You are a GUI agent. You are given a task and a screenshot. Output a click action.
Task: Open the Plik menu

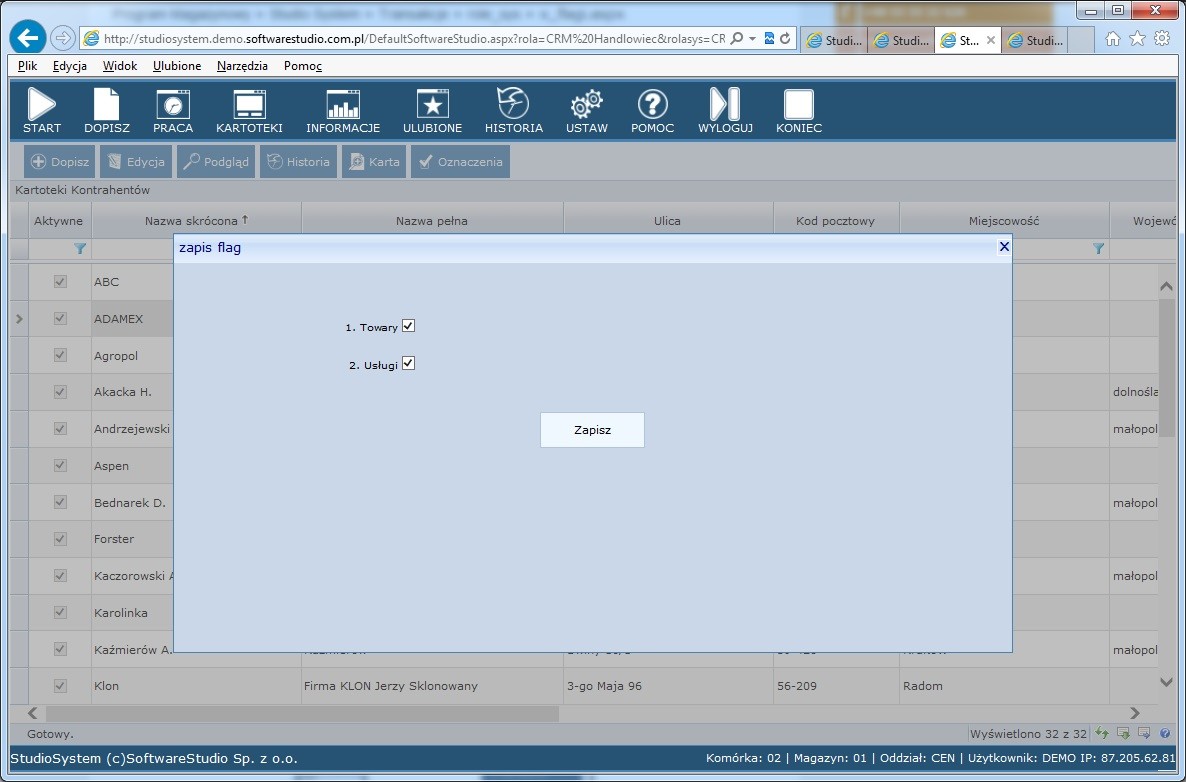[27, 66]
